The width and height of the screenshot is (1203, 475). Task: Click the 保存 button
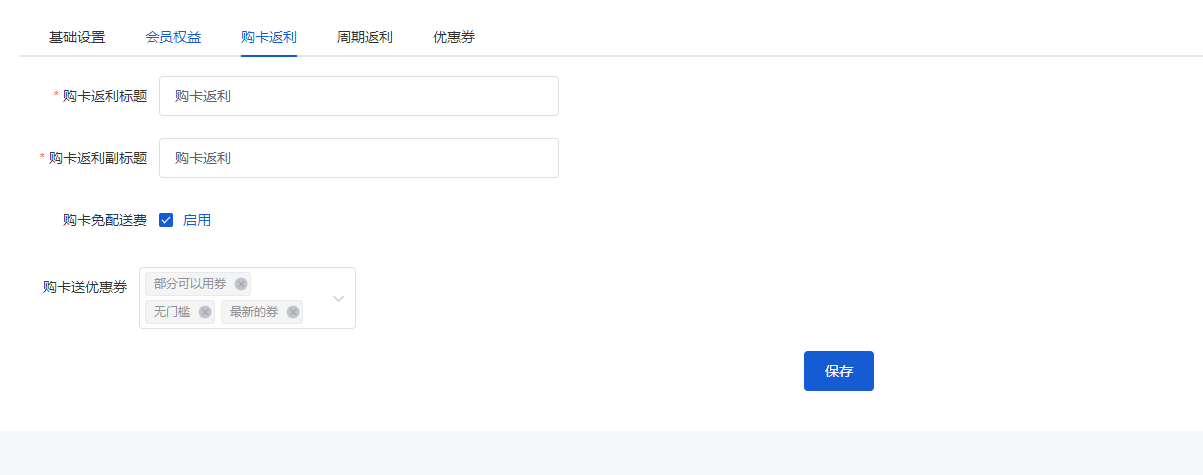[839, 371]
